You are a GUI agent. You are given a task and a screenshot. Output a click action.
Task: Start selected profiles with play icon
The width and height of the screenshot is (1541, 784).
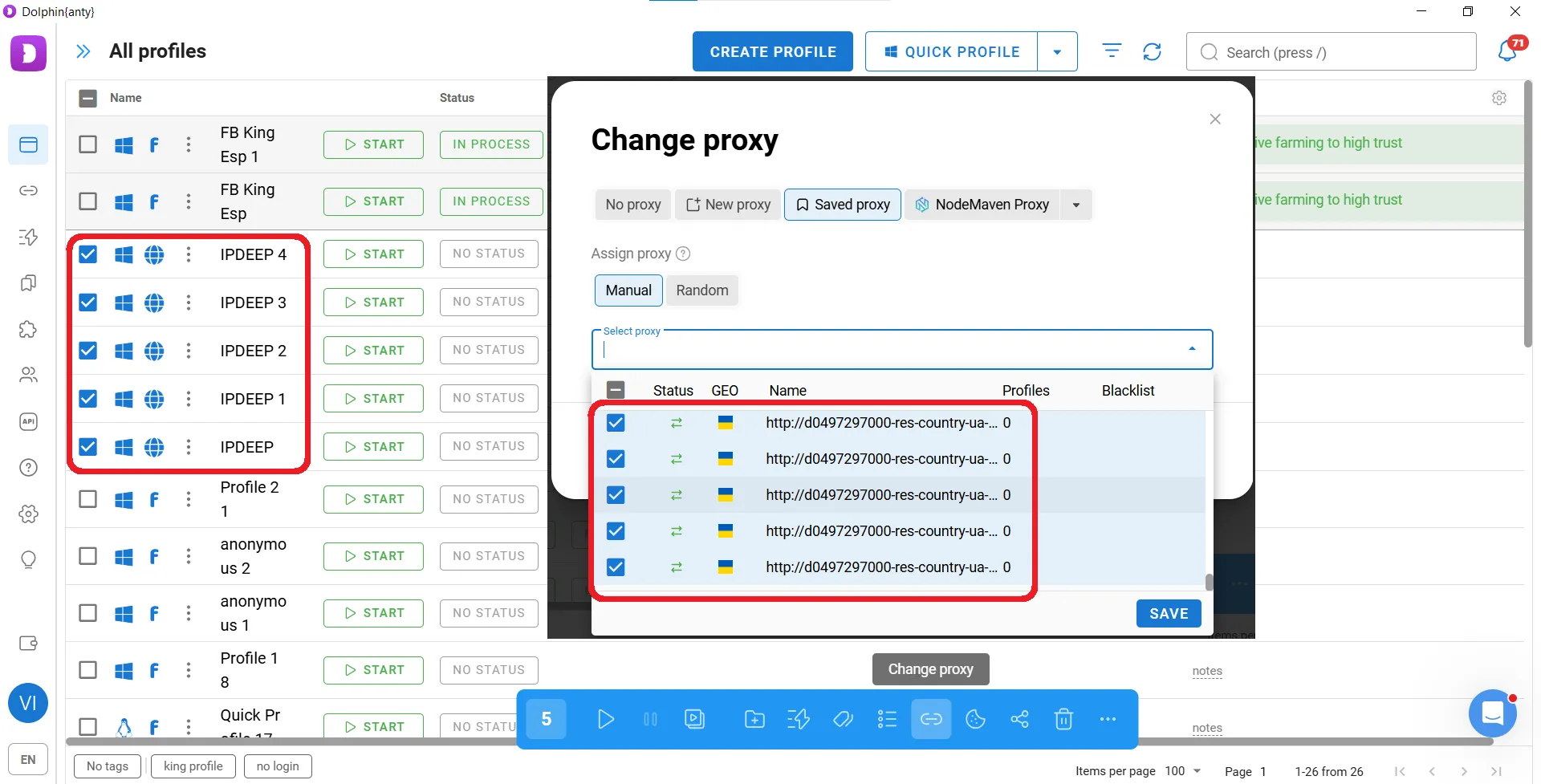tap(606, 719)
